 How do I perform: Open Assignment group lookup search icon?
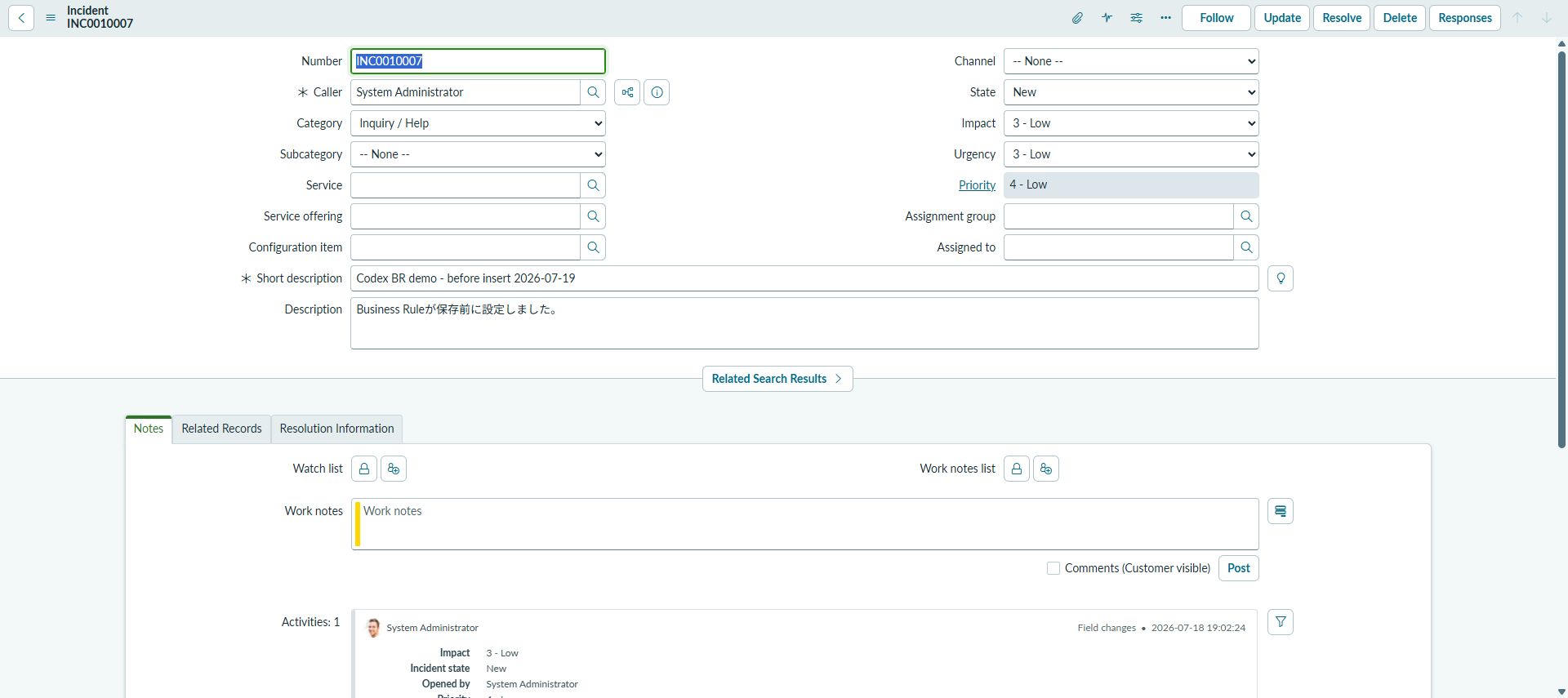[1246, 216]
